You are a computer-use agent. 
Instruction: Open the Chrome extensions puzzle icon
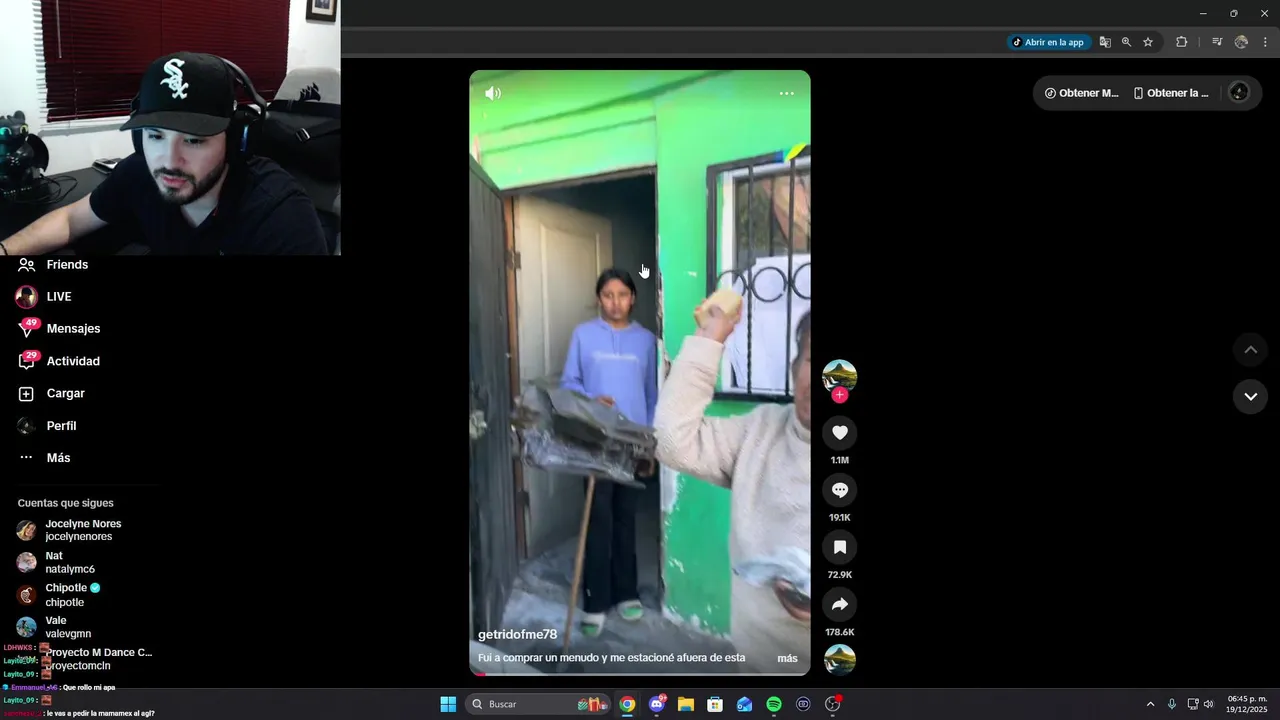pyautogui.click(x=1181, y=42)
